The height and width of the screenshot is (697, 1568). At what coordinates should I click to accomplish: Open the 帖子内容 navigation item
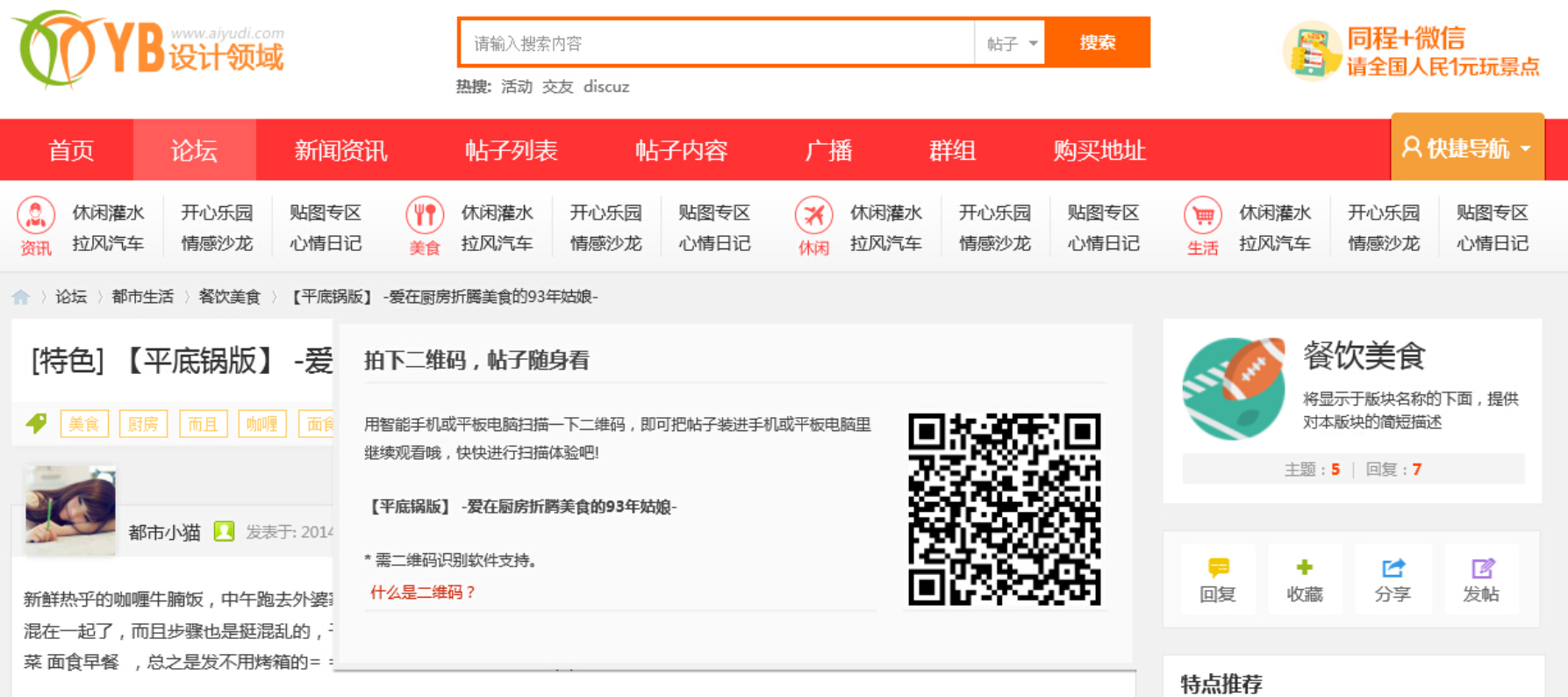click(682, 151)
